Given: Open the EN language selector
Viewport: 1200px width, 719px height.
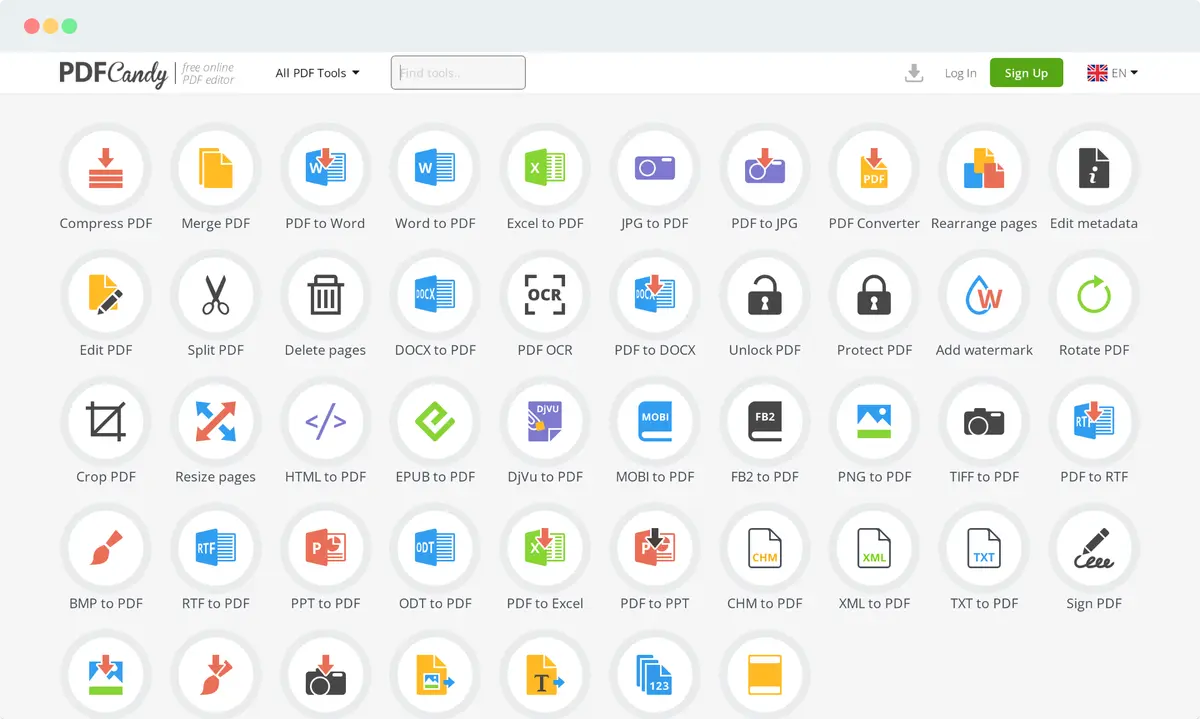Looking at the screenshot, I should pos(1112,73).
